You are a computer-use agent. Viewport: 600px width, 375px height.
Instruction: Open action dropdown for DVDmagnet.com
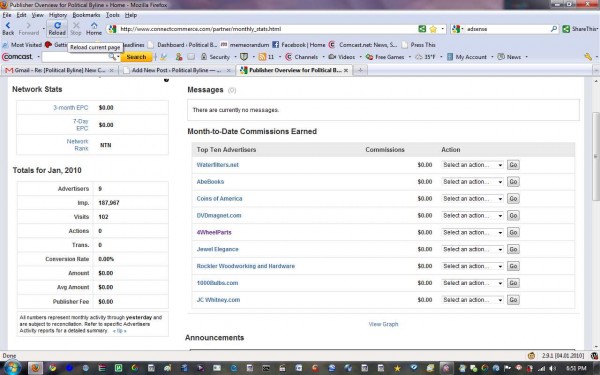click(473, 215)
